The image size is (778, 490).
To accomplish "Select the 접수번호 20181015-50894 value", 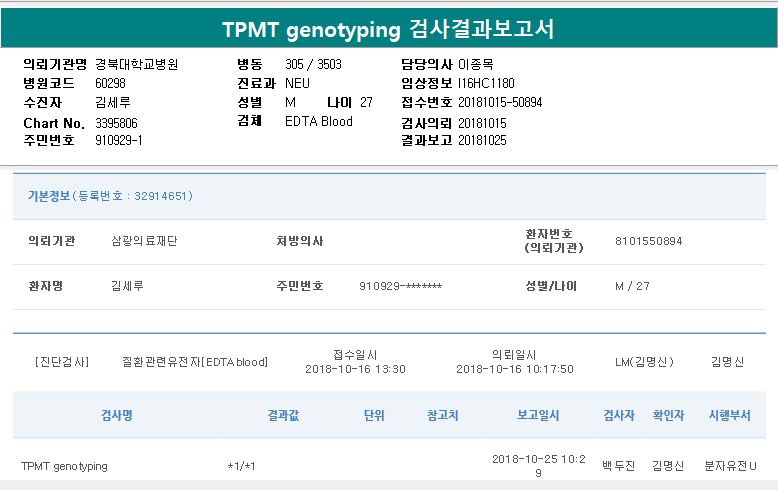I will pos(500,103).
